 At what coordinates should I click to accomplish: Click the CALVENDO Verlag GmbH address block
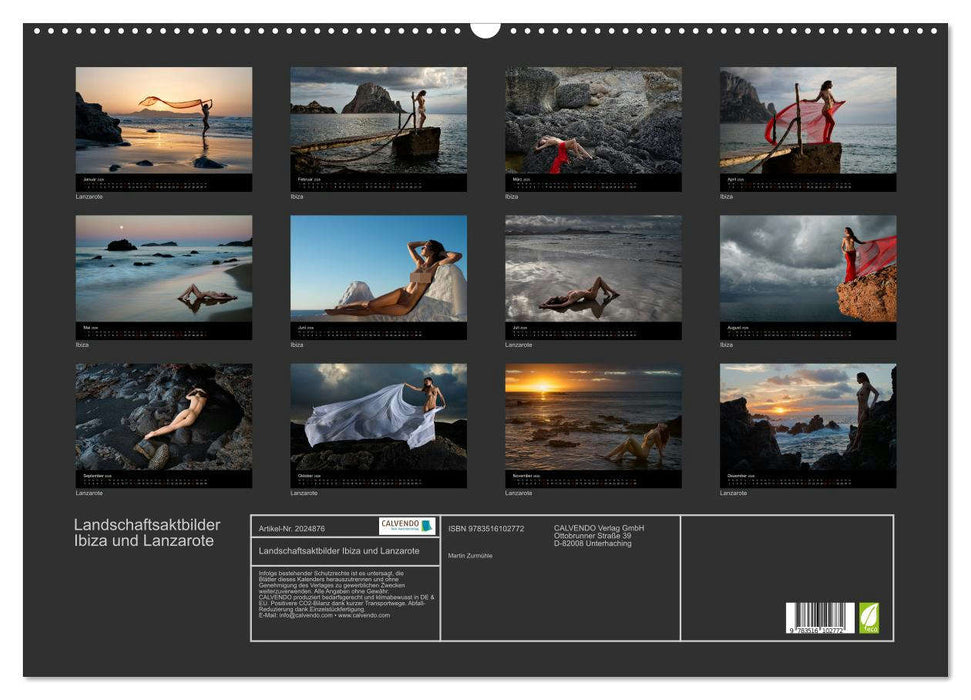600,535
